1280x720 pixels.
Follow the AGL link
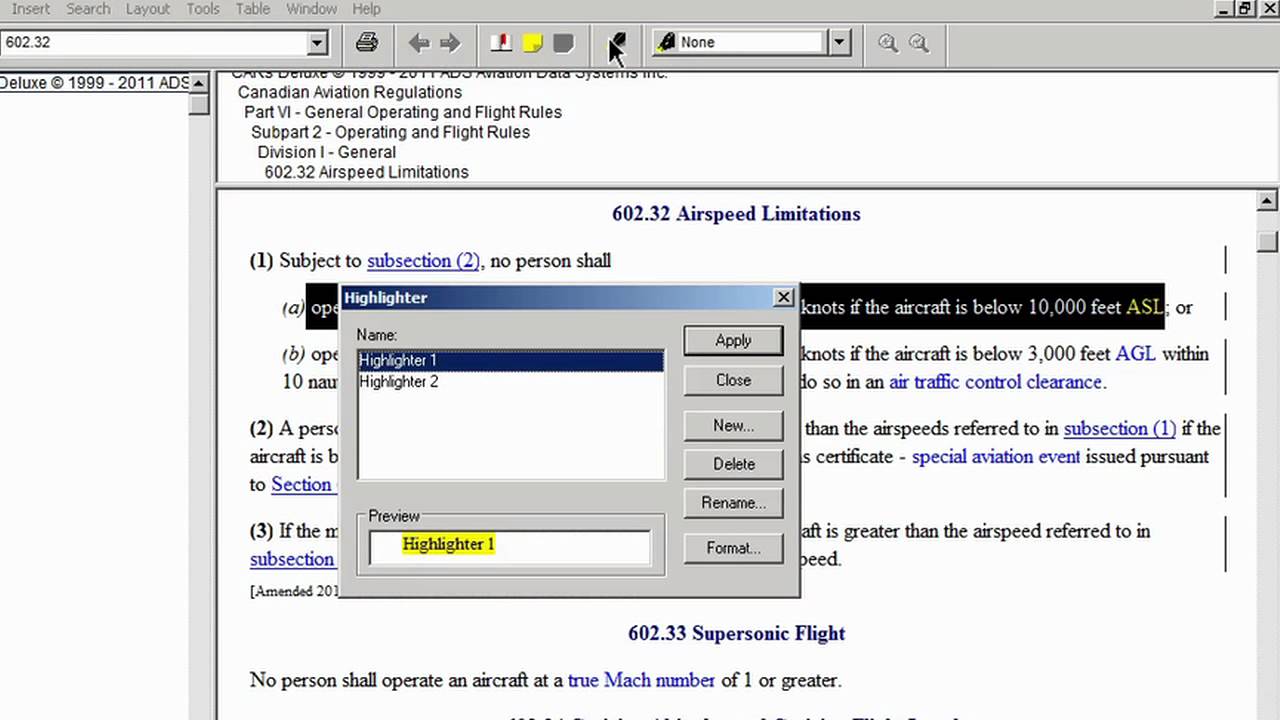(x=1136, y=353)
